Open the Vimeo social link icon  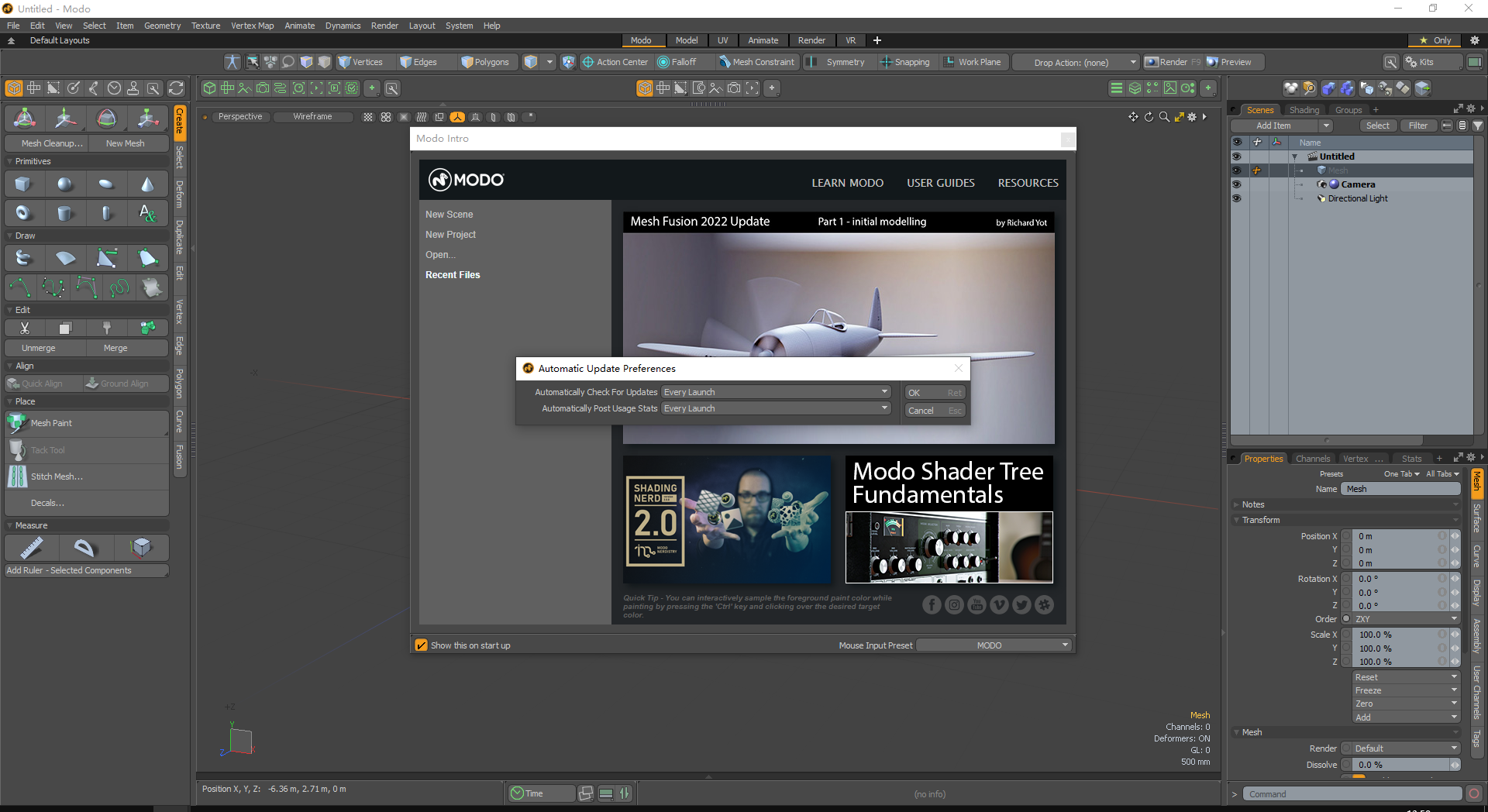click(999, 605)
